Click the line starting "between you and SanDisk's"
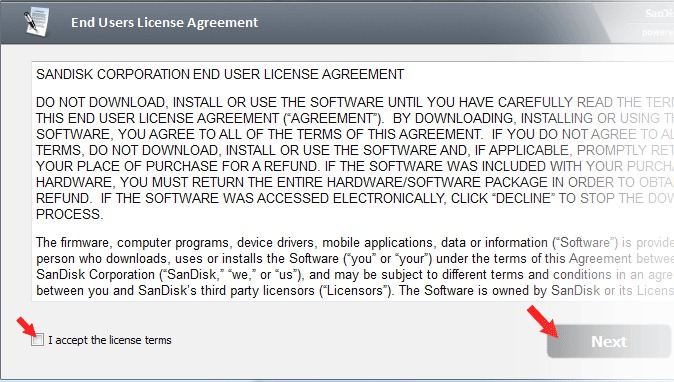The height and width of the screenshot is (382, 674). tap(355, 291)
